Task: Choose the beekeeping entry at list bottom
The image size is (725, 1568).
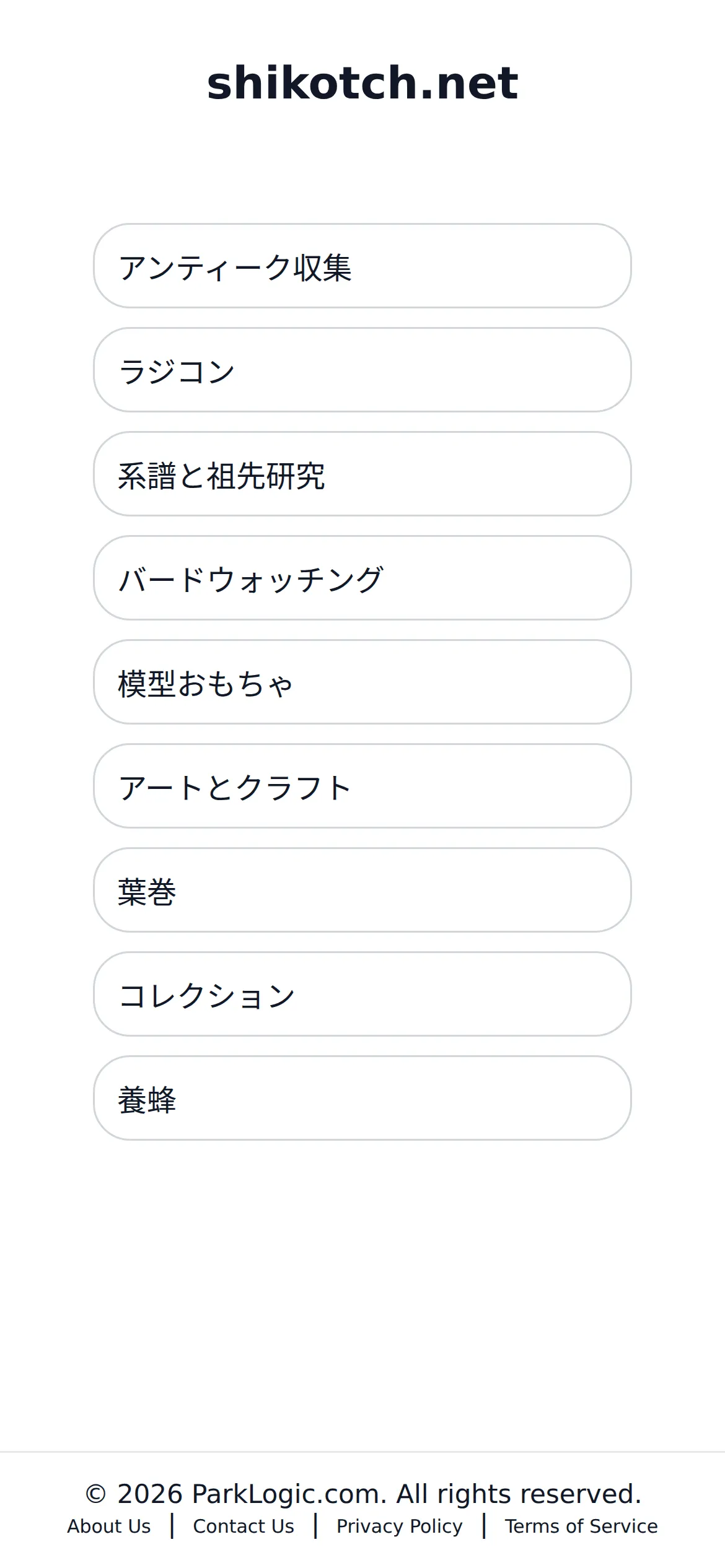Action: coord(362,1098)
